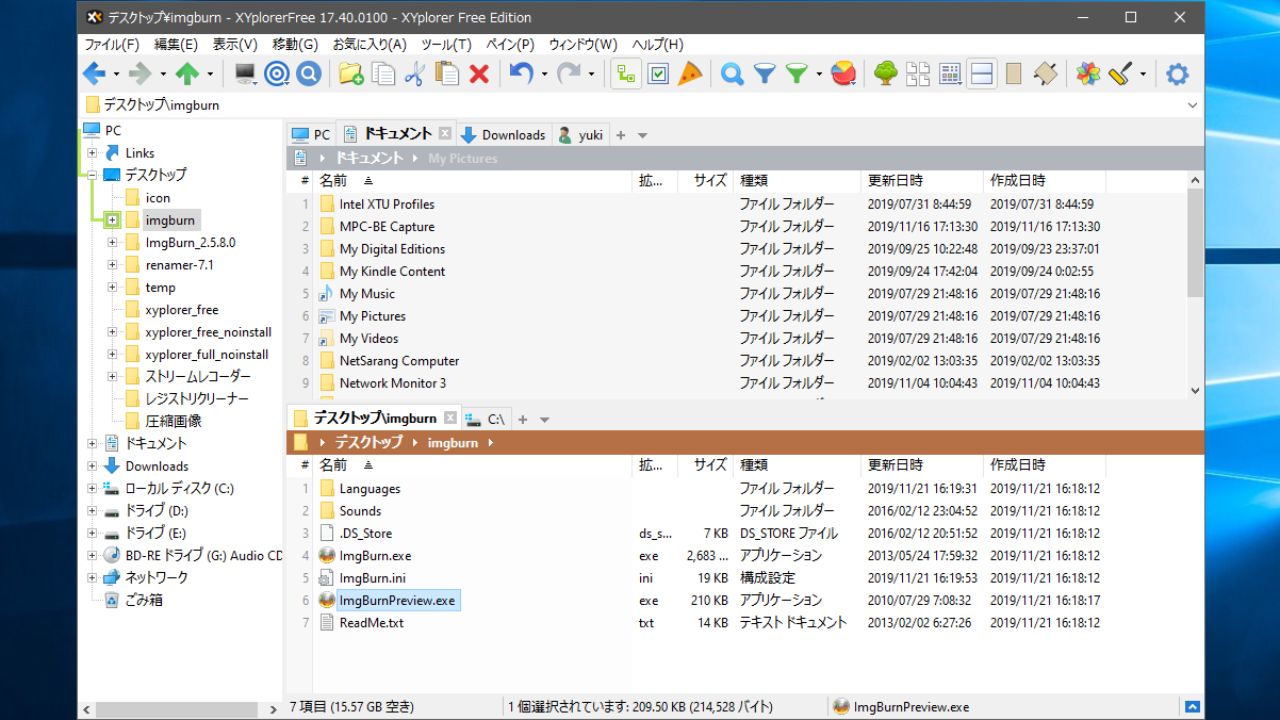Toggle the tilted tan panel toolbar icon

point(1045,73)
